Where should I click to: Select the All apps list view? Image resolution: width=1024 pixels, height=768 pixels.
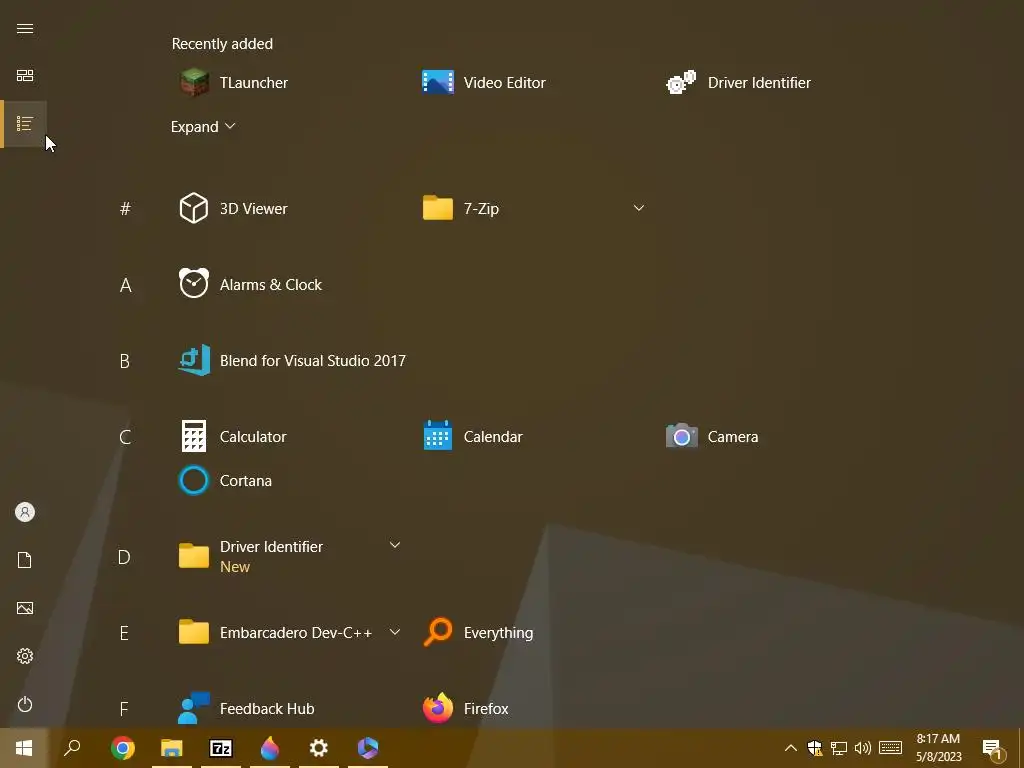coord(25,123)
